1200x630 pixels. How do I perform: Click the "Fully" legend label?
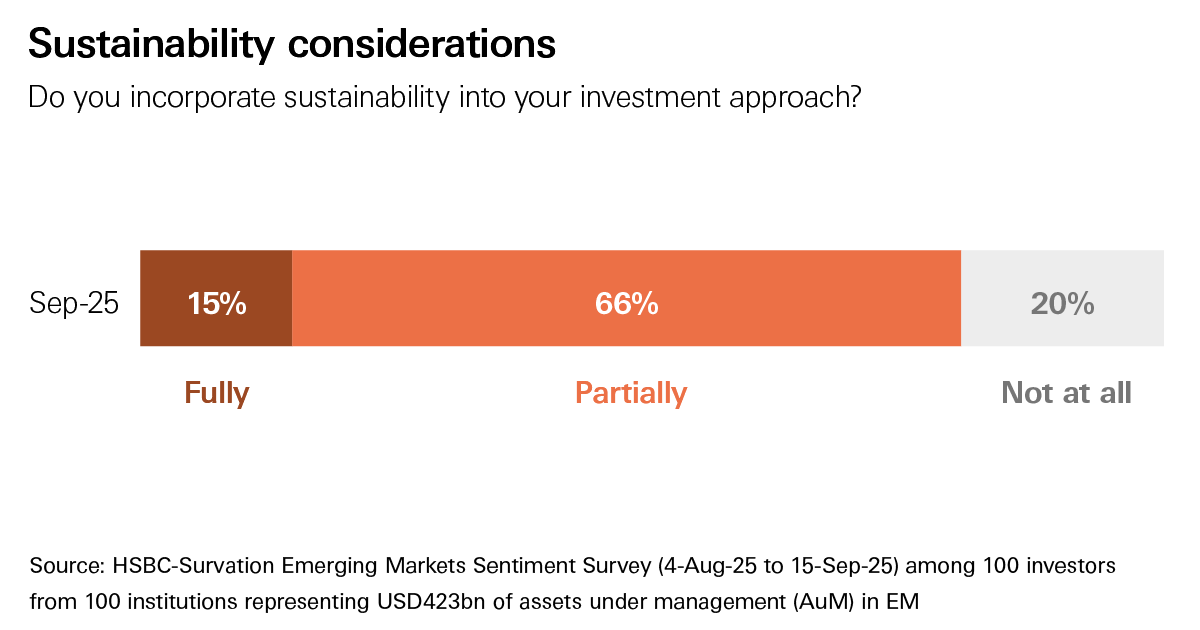(217, 393)
